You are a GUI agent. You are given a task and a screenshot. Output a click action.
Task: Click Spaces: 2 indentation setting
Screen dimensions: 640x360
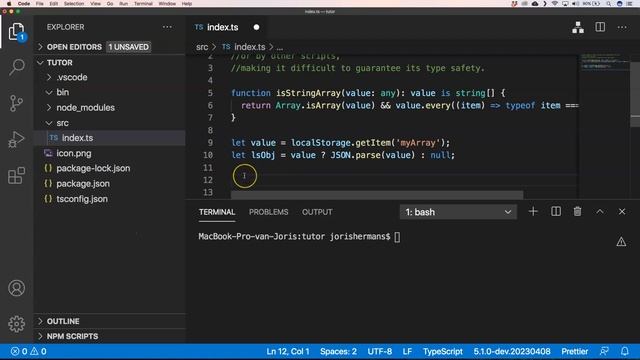[338, 351]
